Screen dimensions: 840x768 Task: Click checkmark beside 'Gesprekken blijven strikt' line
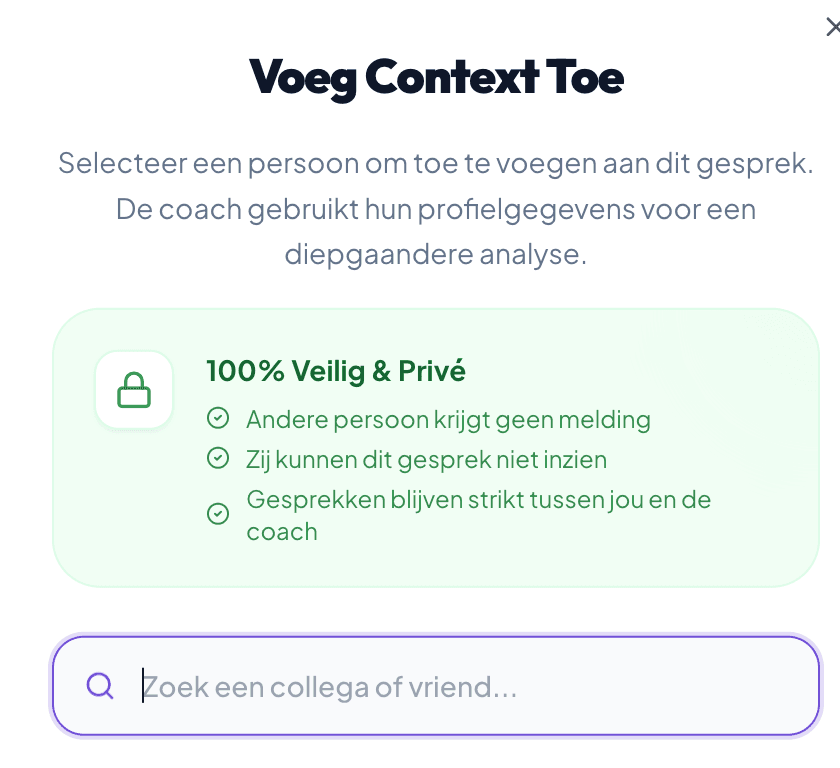[217, 514]
